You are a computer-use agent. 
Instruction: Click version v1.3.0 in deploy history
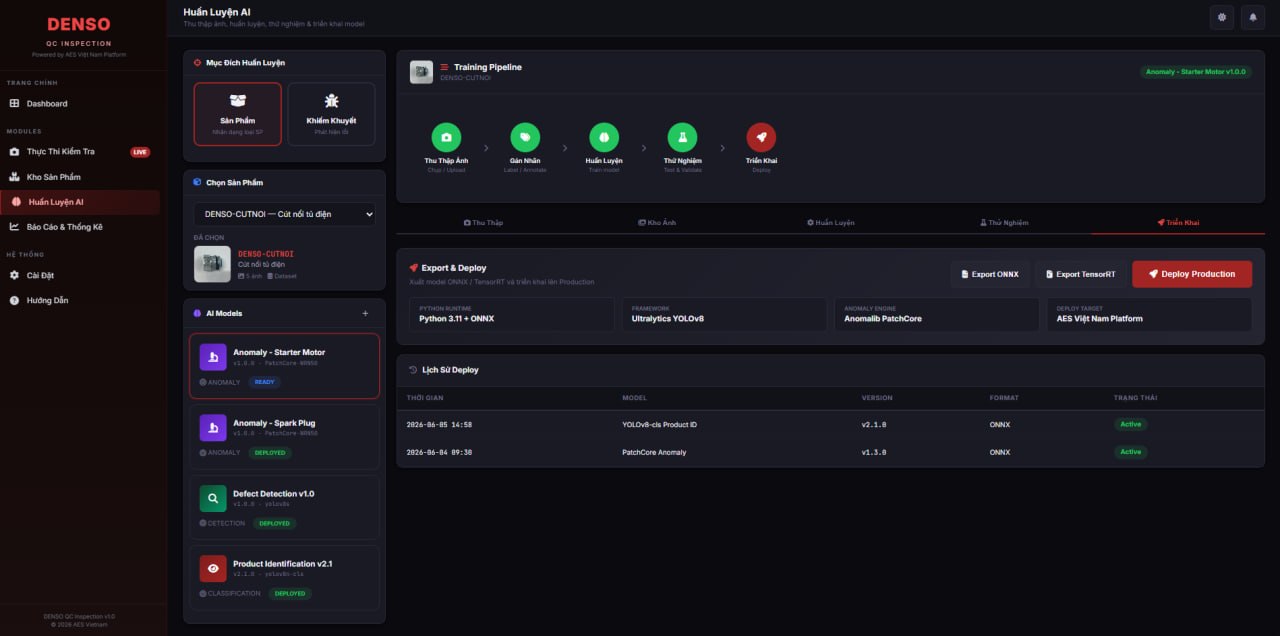(x=874, y=452)
